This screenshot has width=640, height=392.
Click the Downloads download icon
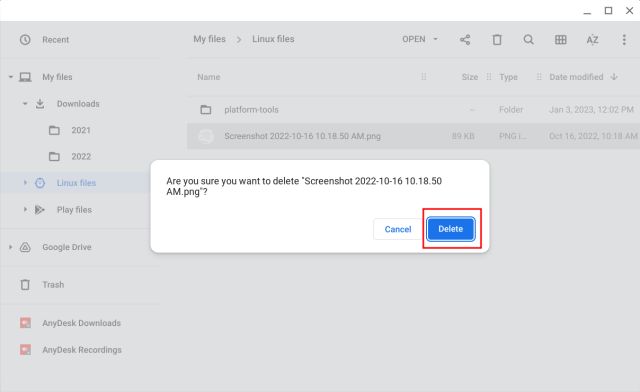pos(40,104)
